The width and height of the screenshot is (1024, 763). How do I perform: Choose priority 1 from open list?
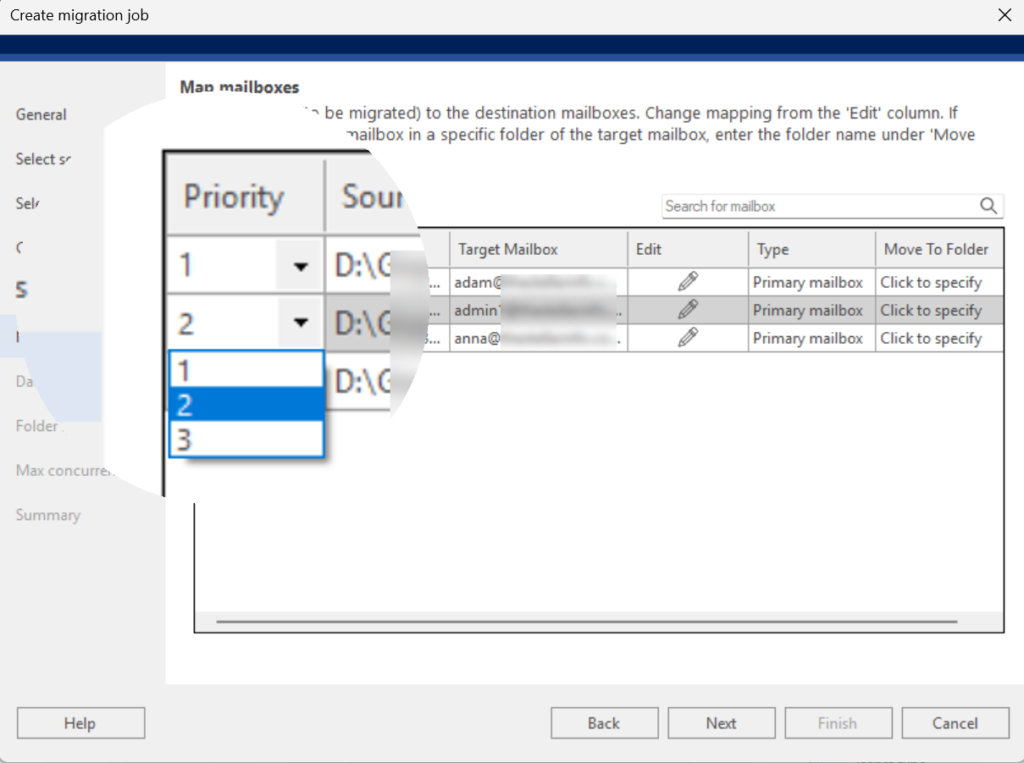246,370
